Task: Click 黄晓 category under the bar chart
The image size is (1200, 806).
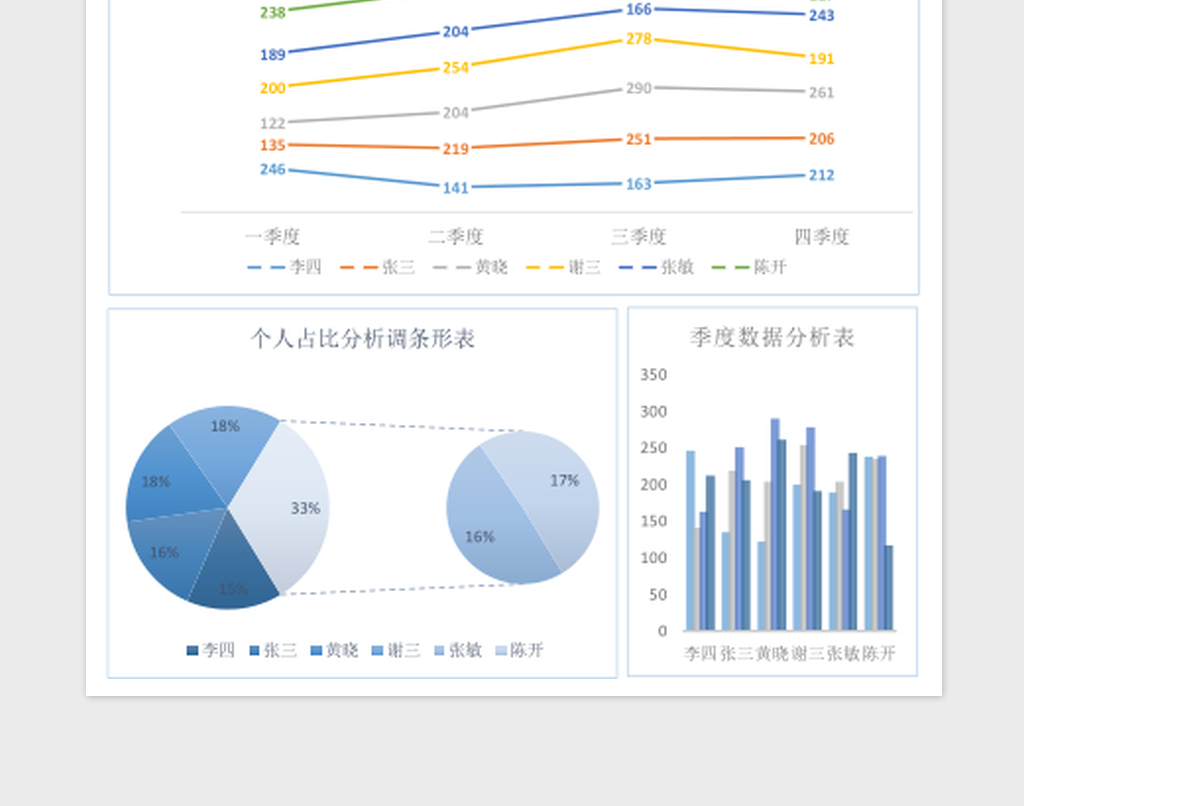Action: [x=772, y=654]
